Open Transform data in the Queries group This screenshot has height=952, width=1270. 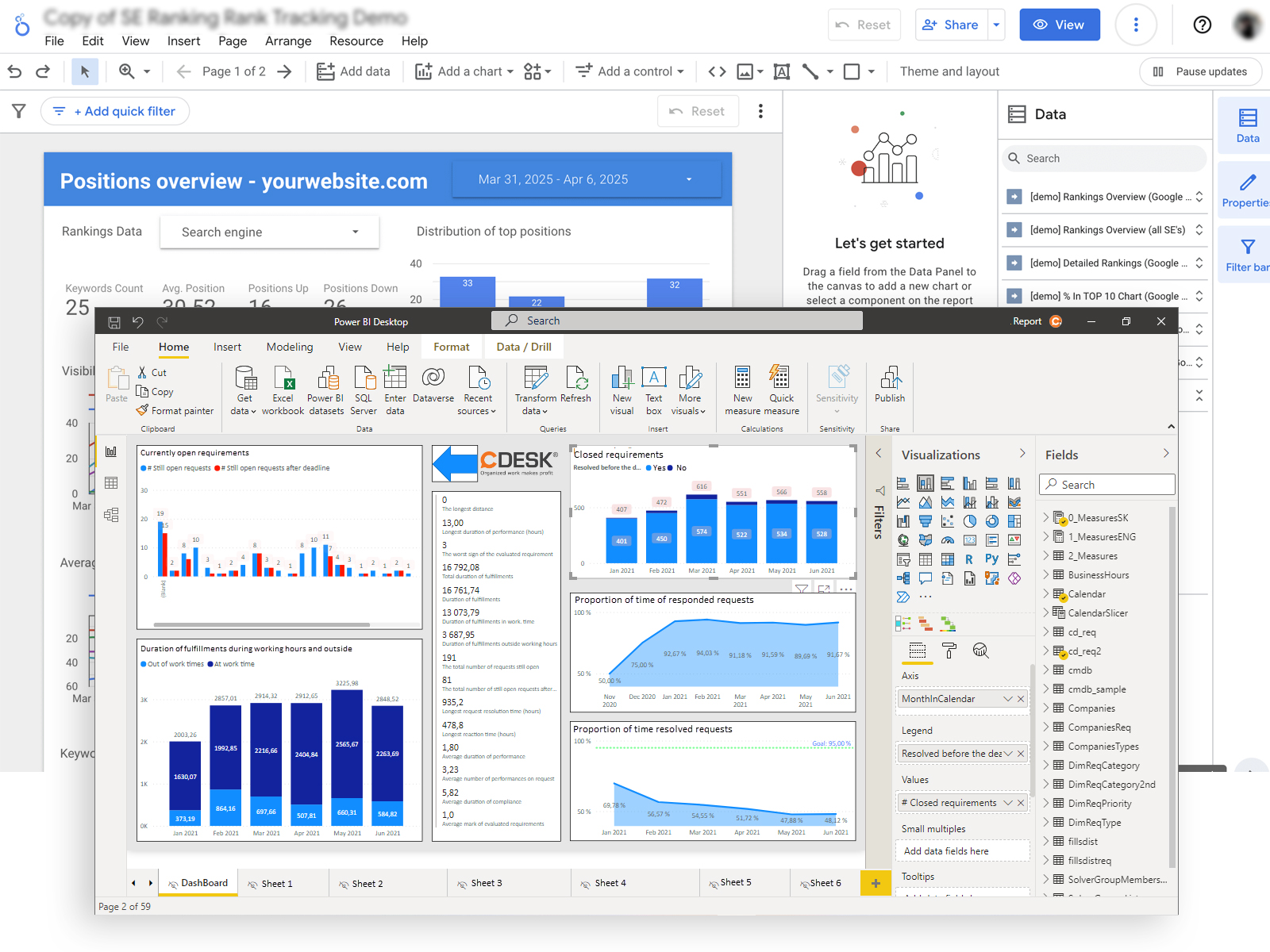point(536,389)
